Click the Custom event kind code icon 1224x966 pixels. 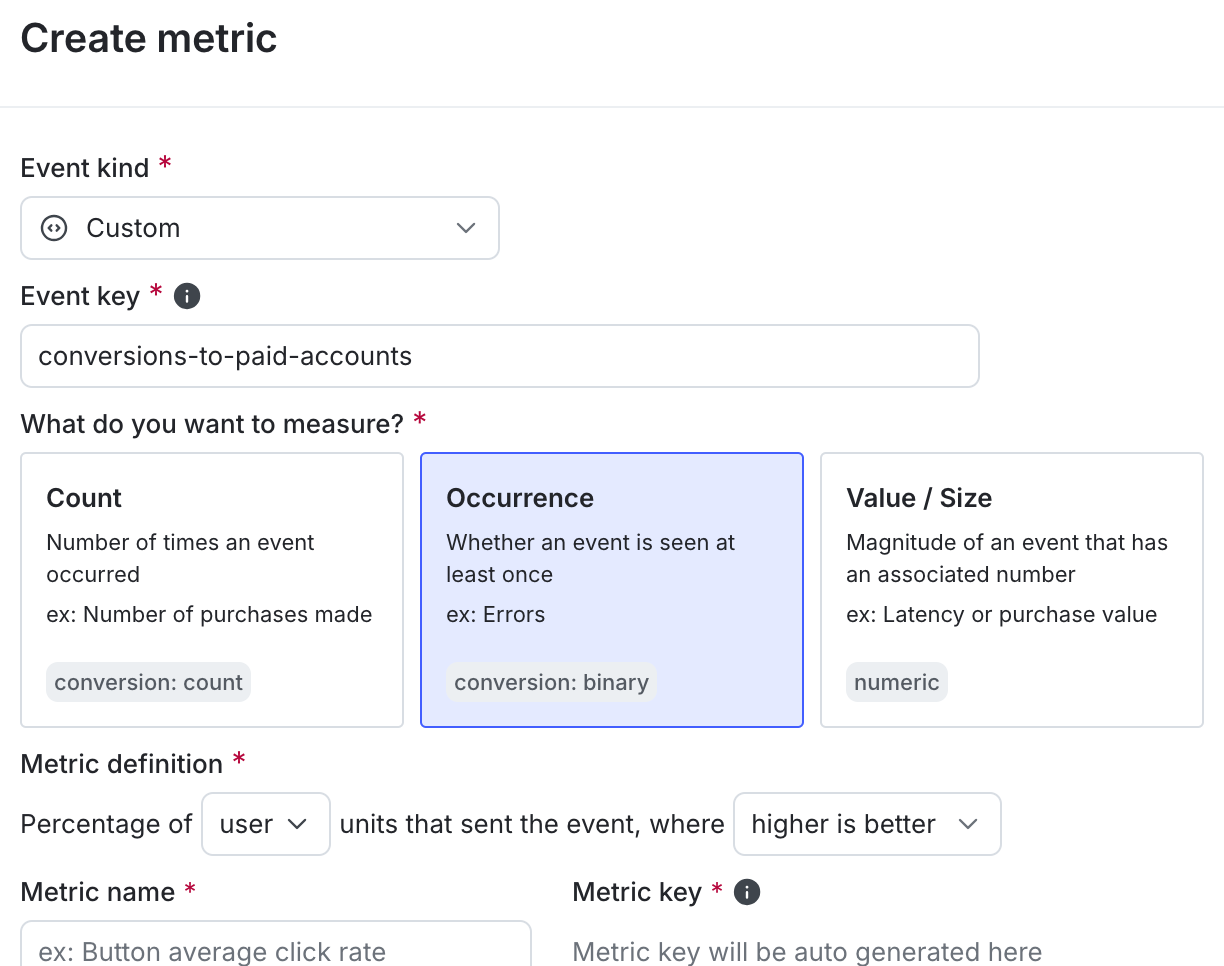point(52,228)
